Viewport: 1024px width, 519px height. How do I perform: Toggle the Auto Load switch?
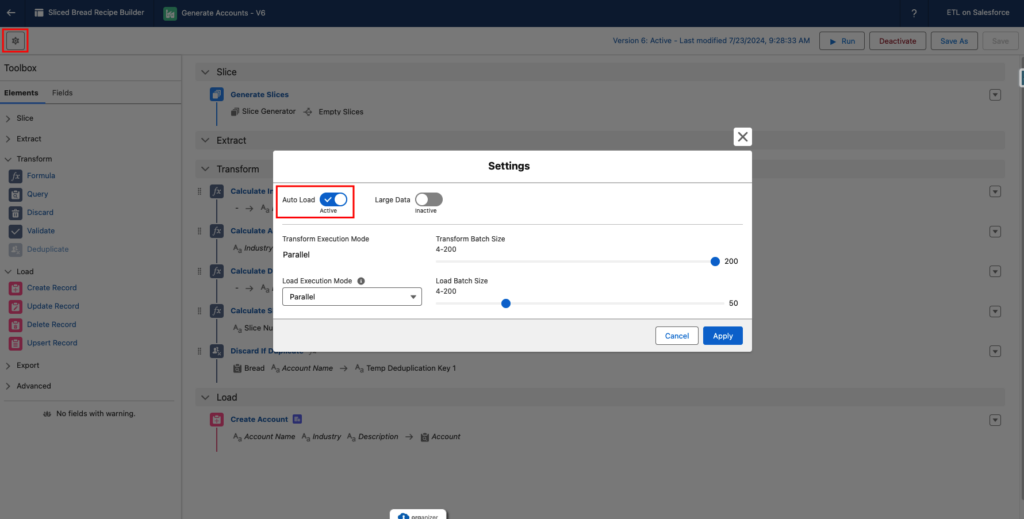click(333, 200)
